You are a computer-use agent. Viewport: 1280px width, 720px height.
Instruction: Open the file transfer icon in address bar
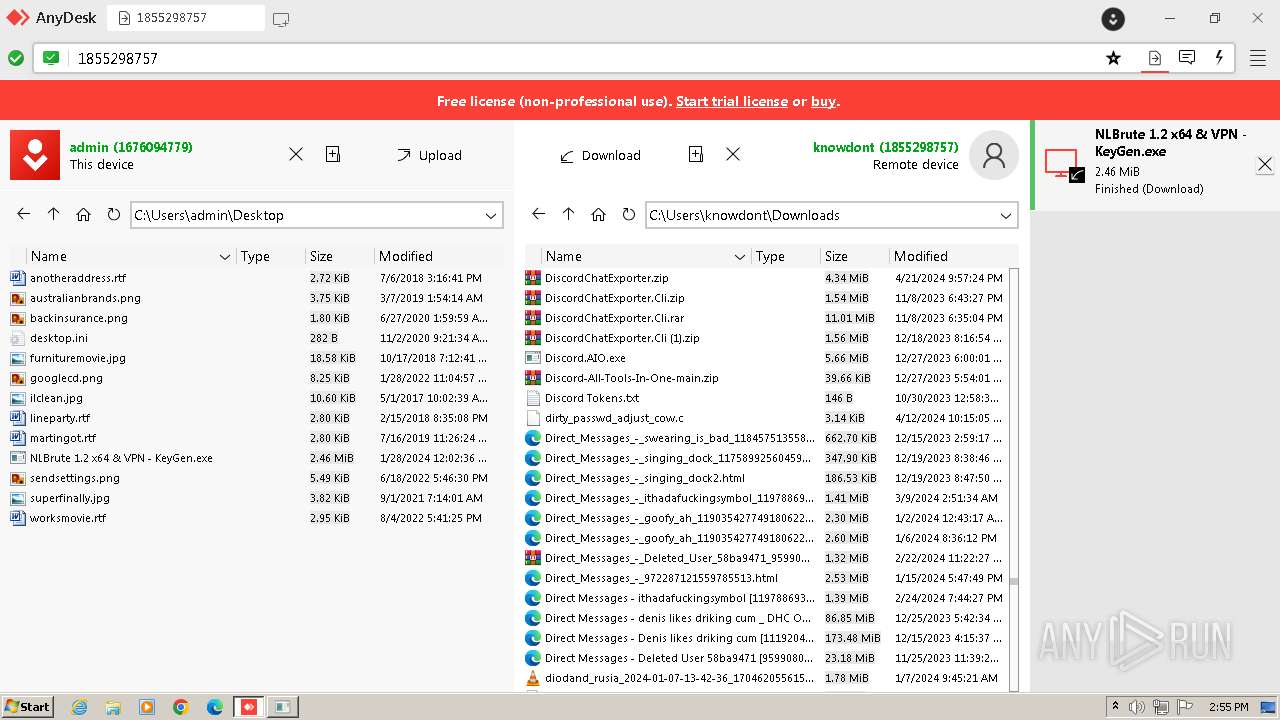(x=1154, y=58)
